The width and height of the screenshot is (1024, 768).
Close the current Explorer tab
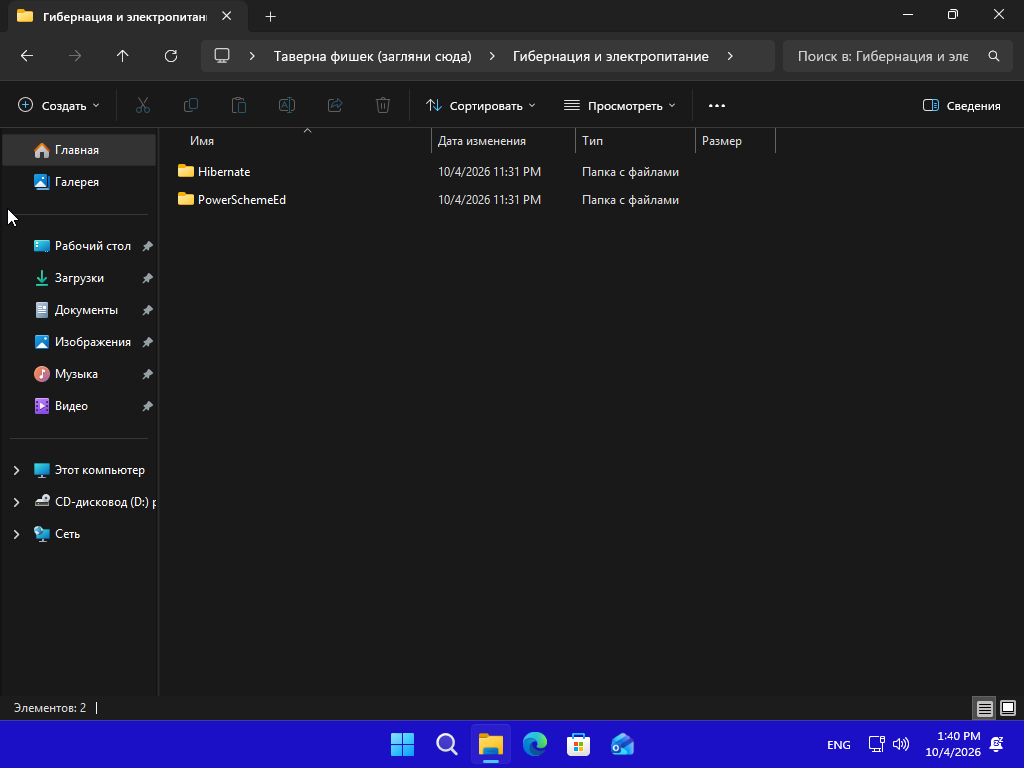point(227,16)
